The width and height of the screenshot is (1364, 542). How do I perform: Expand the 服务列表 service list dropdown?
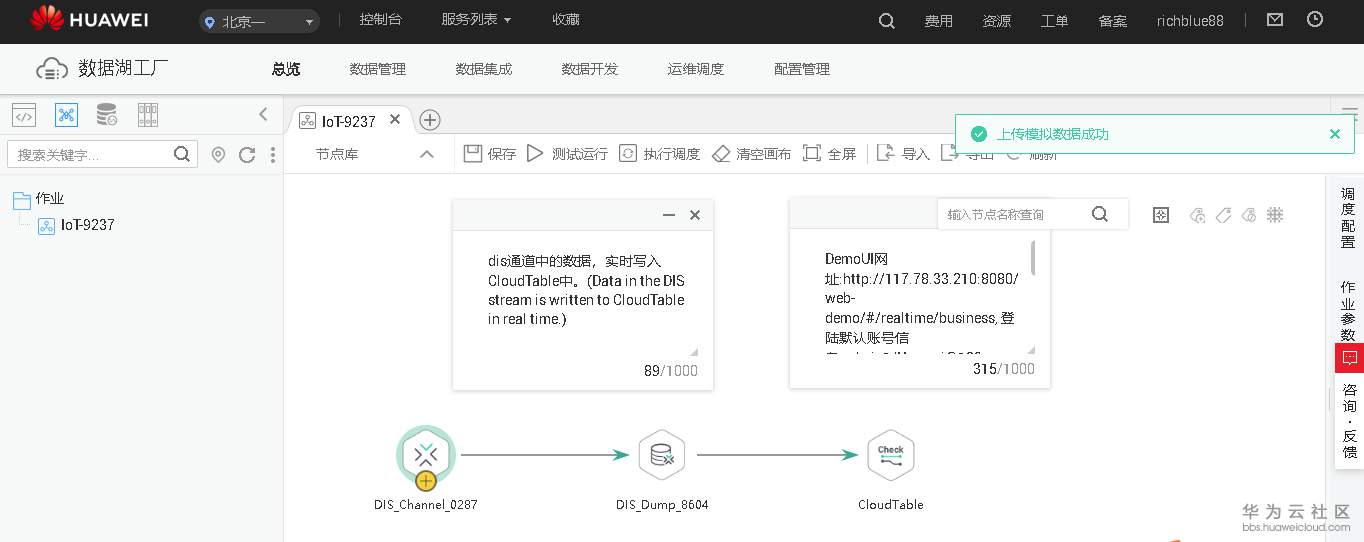476,20
